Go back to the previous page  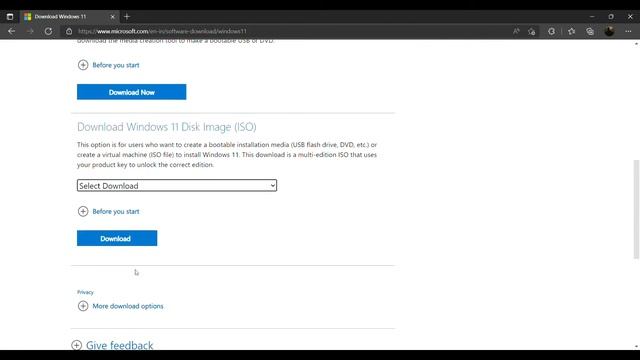(x=11, y=31)
